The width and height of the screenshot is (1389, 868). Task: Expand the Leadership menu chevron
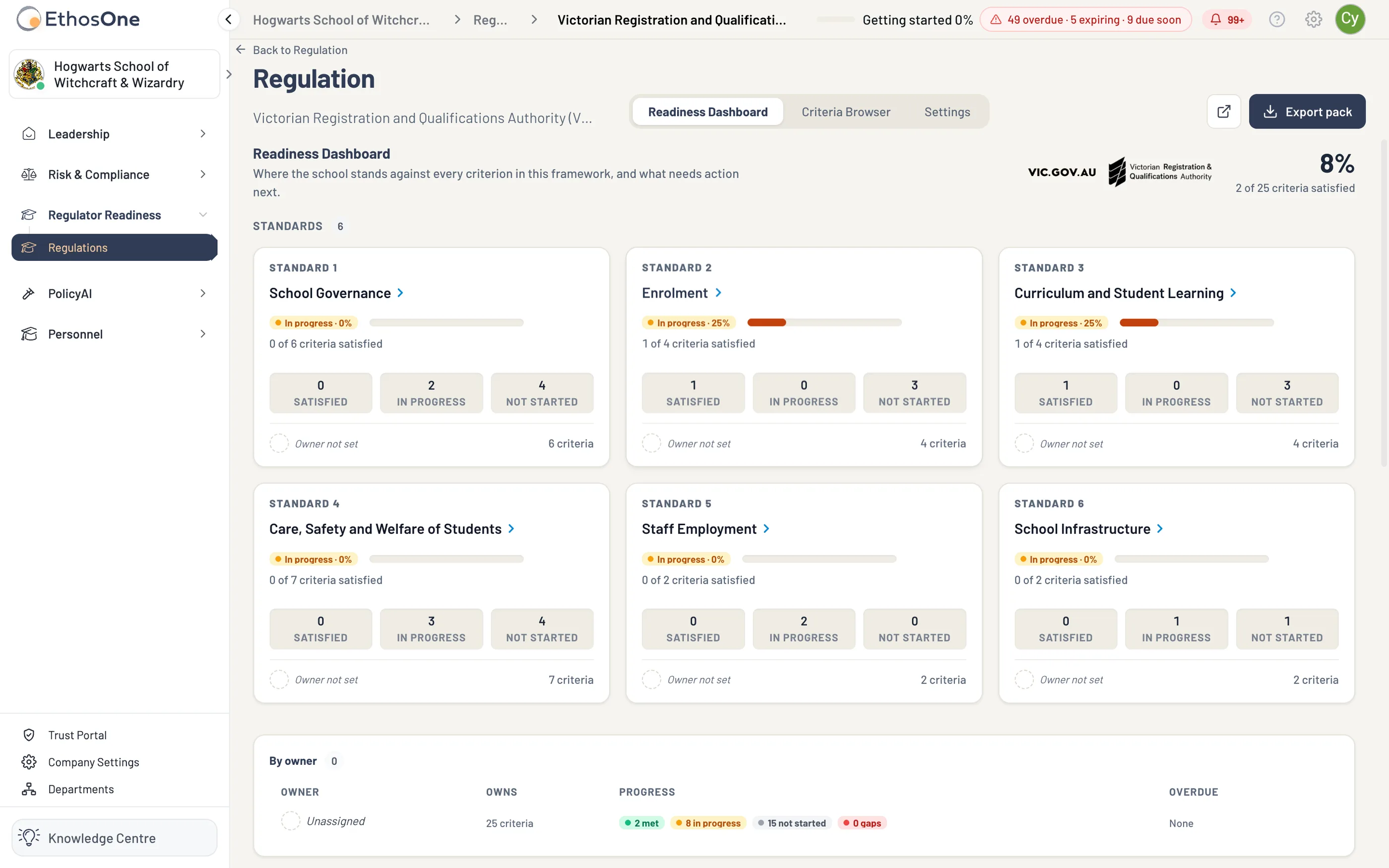202,134
